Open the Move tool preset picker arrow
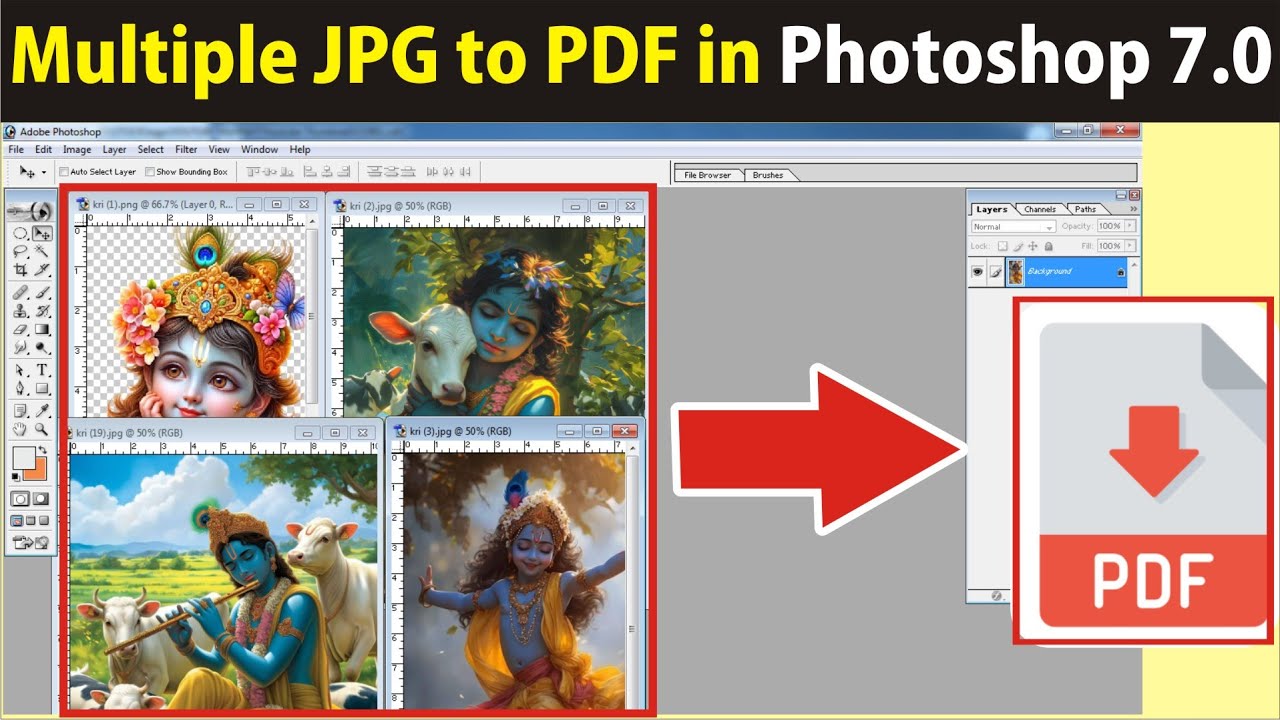Viewport: 1280px width, 720px height. 44,172
